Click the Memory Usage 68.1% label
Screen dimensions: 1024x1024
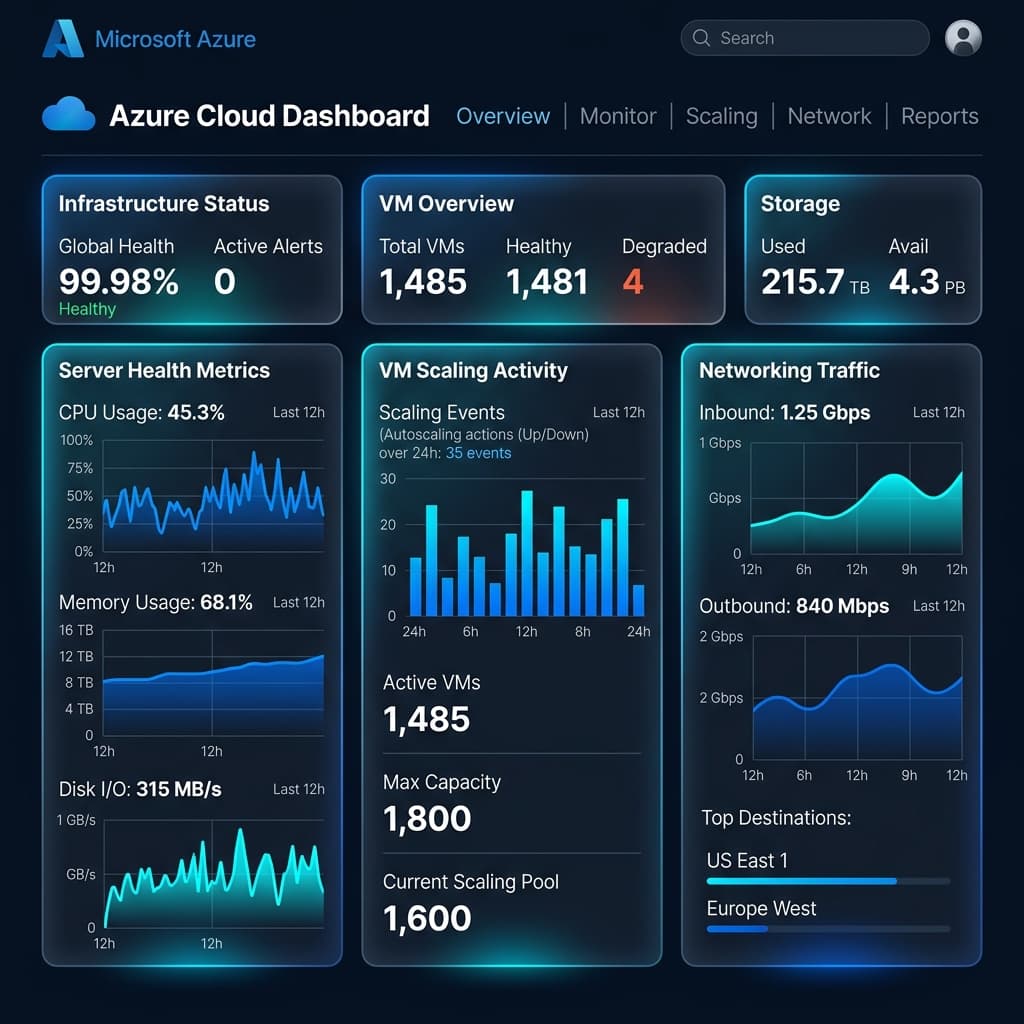point(155,602)
